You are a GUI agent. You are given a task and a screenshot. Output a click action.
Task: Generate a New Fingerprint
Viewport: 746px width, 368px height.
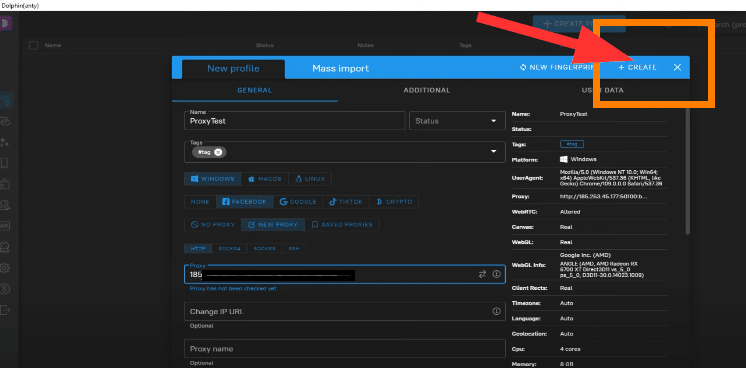pos(558,68)
